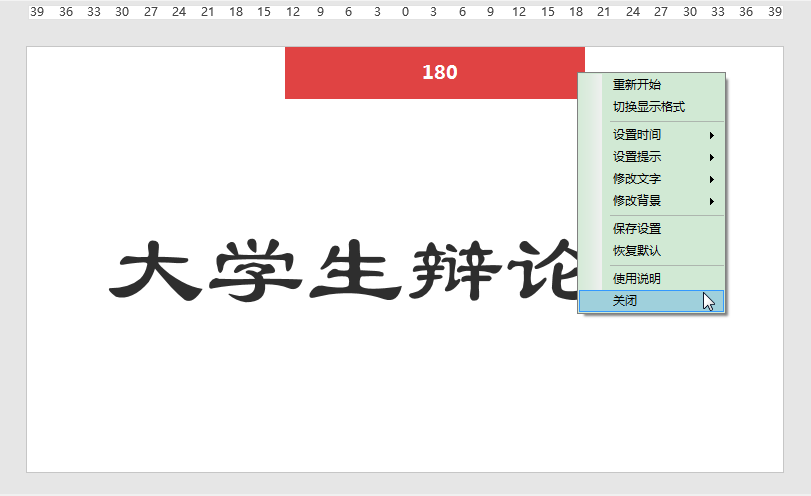The image size is (811, 496).
Task: Choose 重新开始 in the context menu
Action: 651,85
